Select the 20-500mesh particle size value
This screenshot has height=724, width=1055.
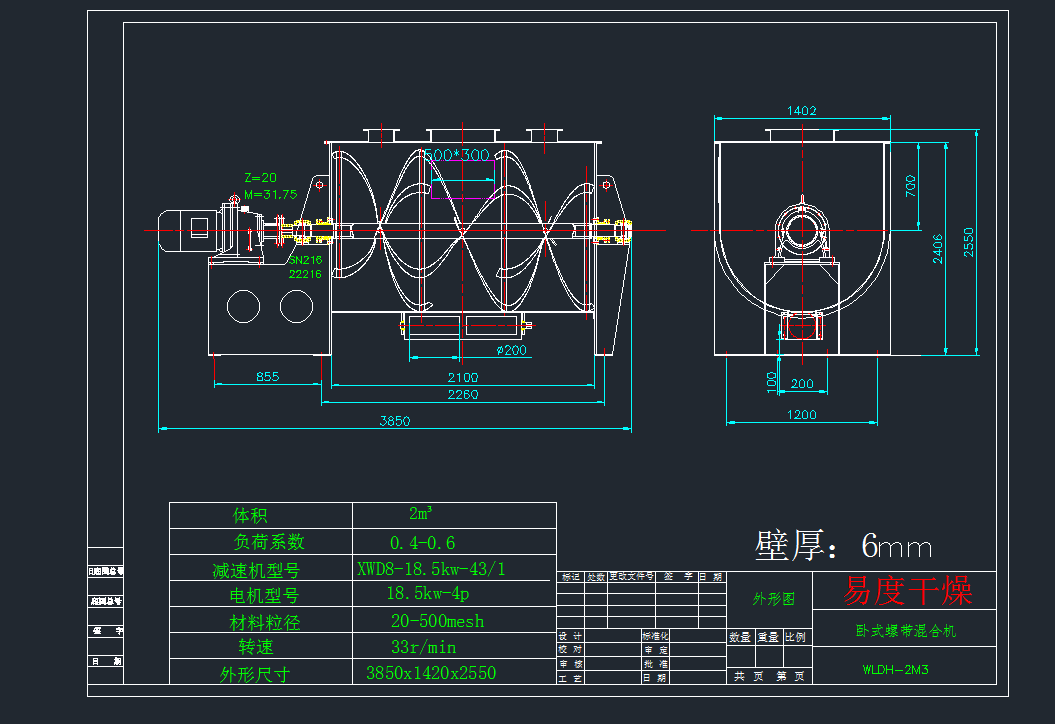(437, 621)
